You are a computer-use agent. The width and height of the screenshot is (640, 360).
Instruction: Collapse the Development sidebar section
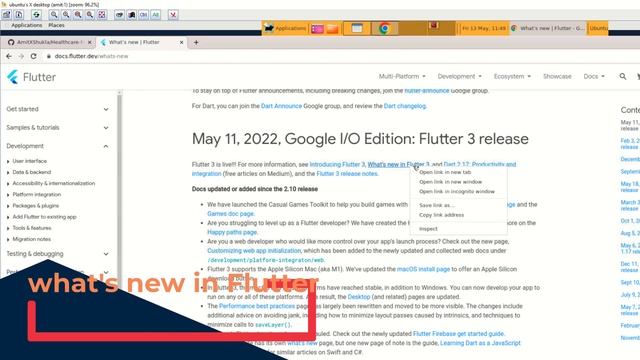[x=58, y=146]
